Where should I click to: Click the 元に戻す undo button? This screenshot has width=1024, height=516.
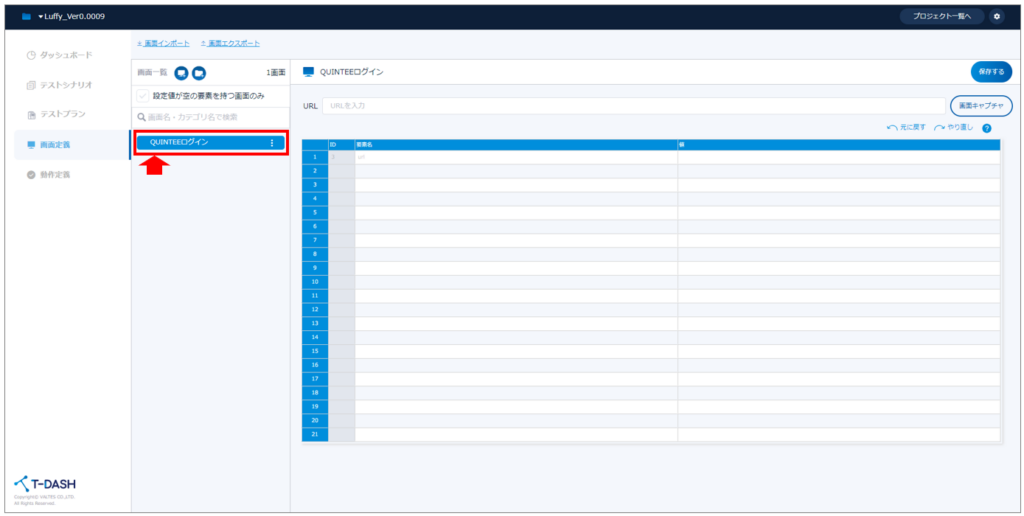[x=906, y=128]
